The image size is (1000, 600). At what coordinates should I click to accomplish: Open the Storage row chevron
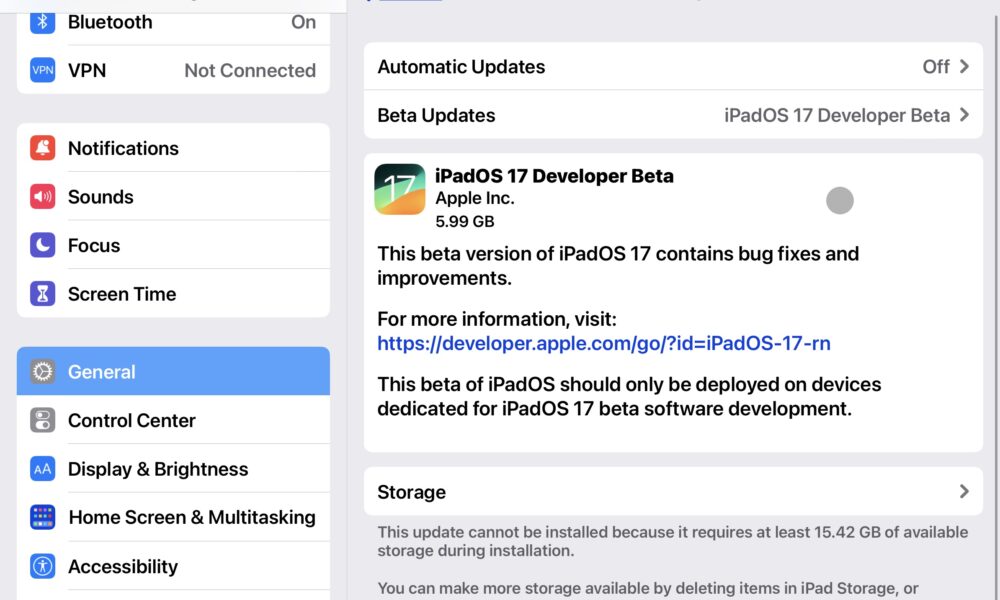tap(964, 492)
